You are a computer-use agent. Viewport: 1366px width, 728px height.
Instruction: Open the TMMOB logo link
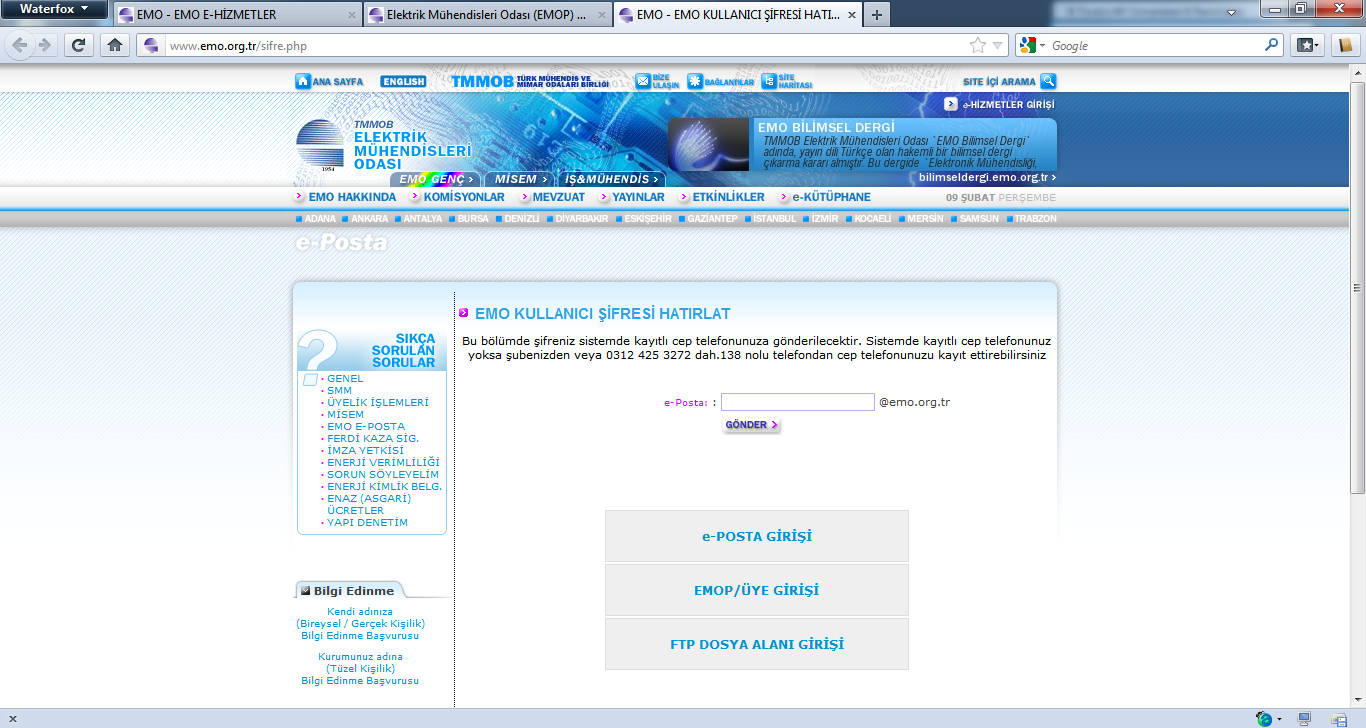pyautogui.click(x=482, y=81)
